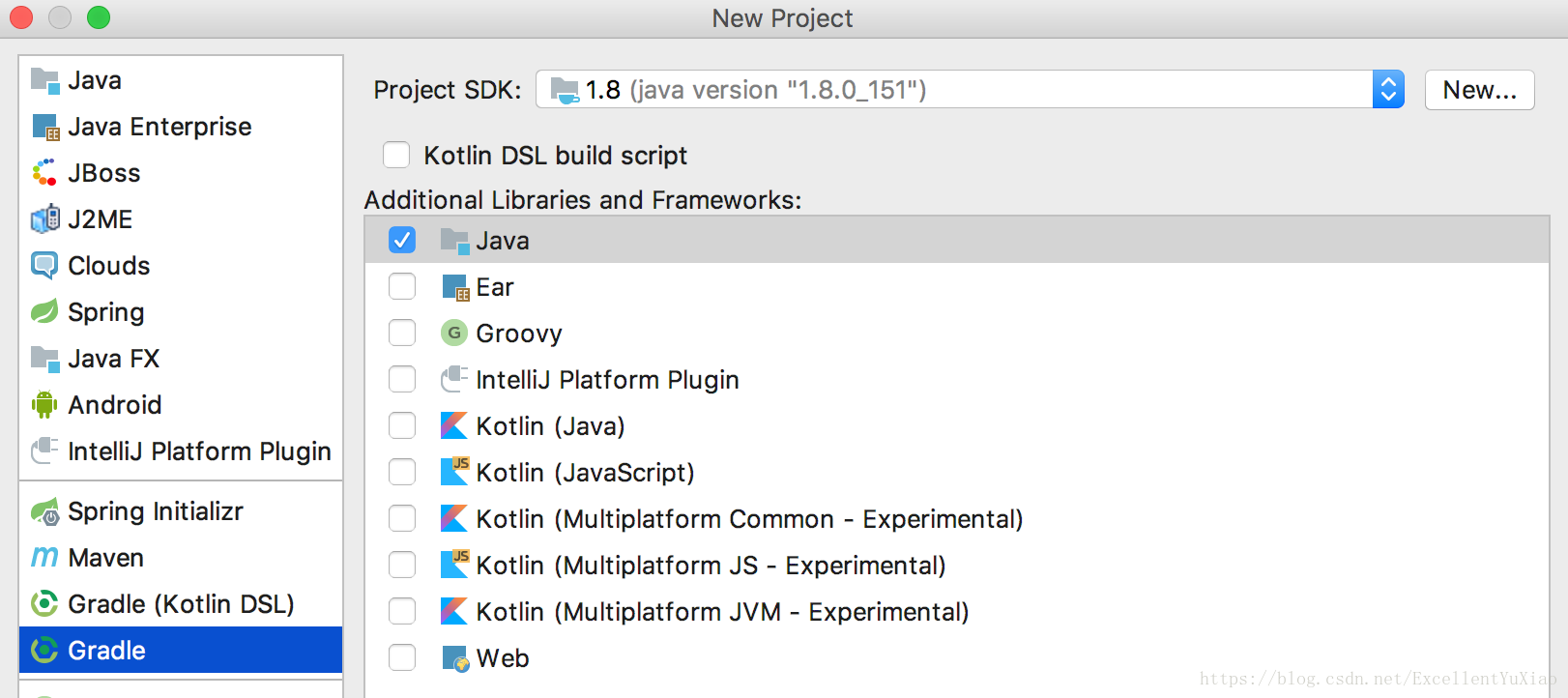Click the Android robot icon
Screen dimensions: 1568x698
coord(44,405)
